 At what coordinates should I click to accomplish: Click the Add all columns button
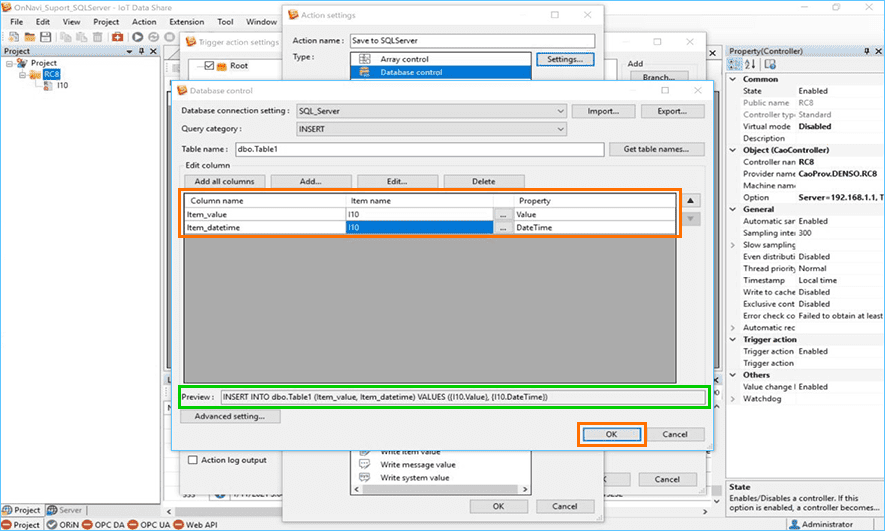pyautogui.click(x=225, y=181)
